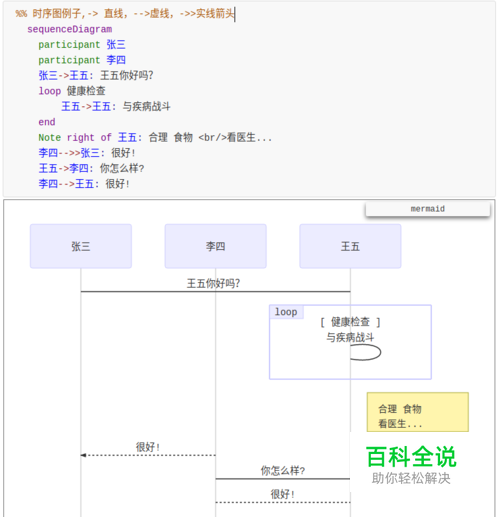Screen dimensions: 500x517
Task: Click code line '李四-->>张三: 很好!'
Action: 87,153
